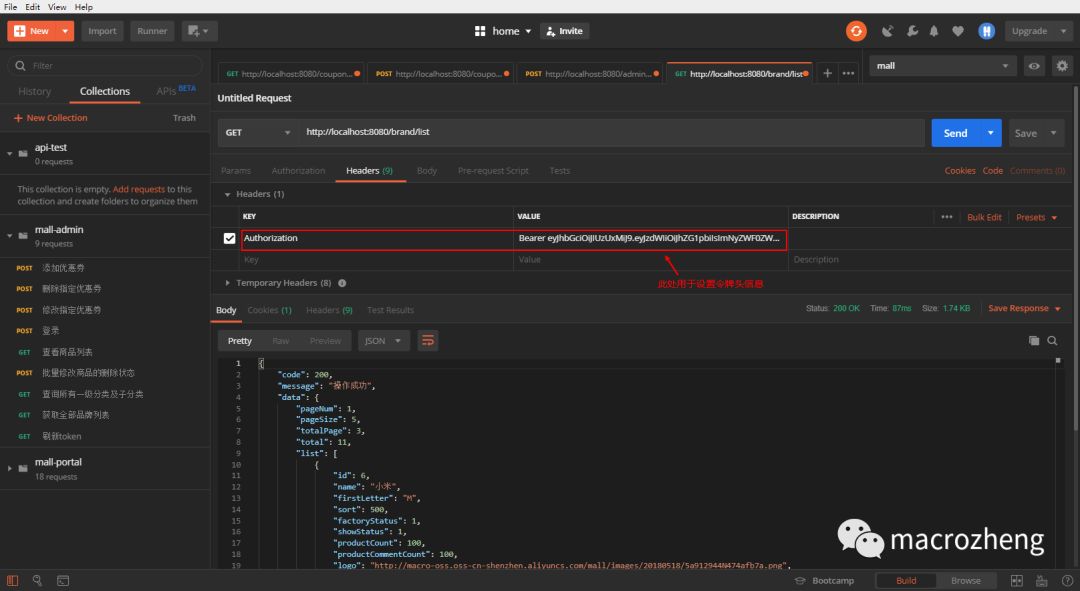Image resolution: width=1080 pixels, height=591 pixels.
Task: Open the console icon in status bar
Action: click(x=63, y=581)
